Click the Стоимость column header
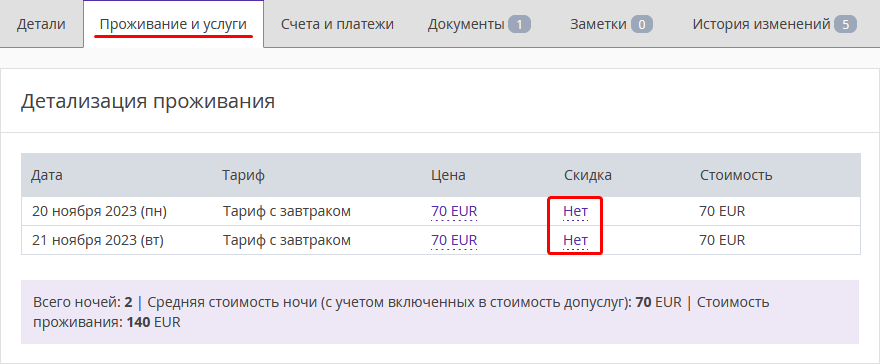The height and width of the screenshot is (364, 880). tap(736, 175)
